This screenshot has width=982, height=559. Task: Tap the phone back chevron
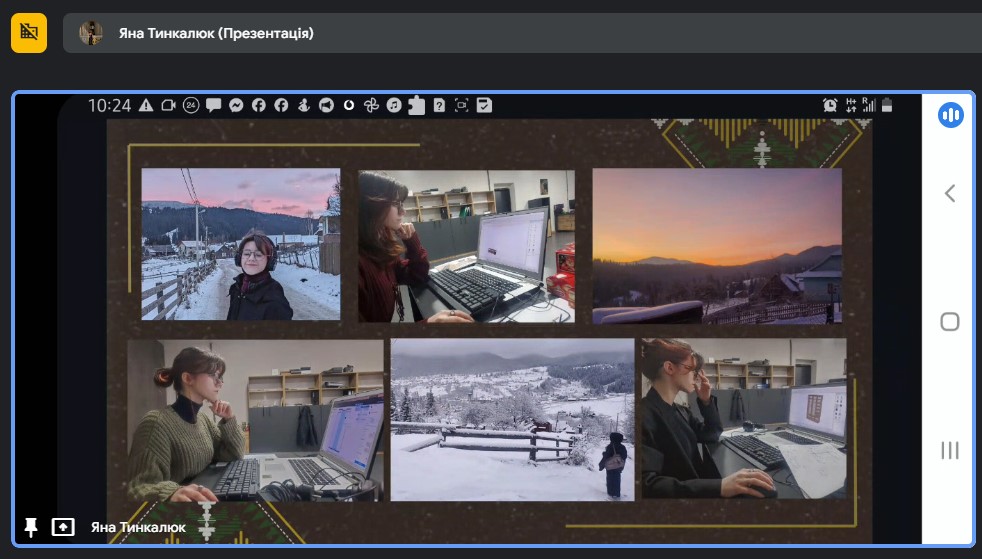[949, 193]
